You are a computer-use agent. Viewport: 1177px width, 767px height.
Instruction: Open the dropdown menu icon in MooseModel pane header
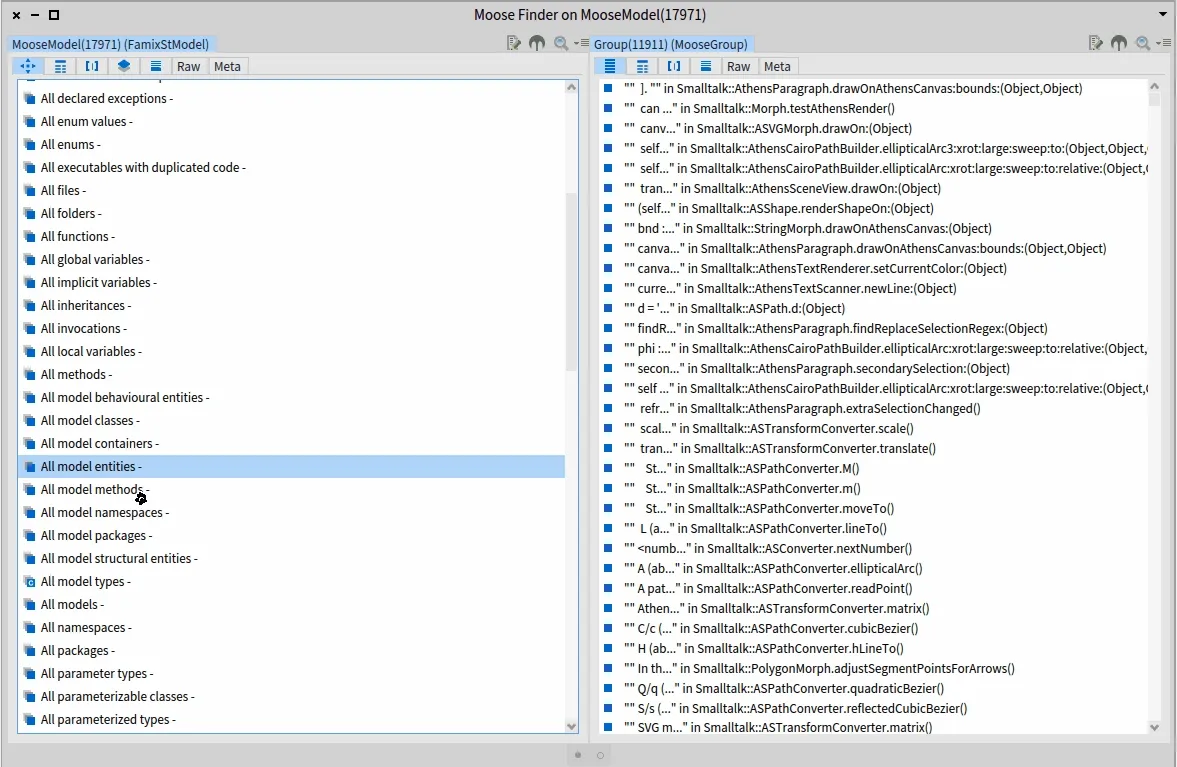click(581, 44)
